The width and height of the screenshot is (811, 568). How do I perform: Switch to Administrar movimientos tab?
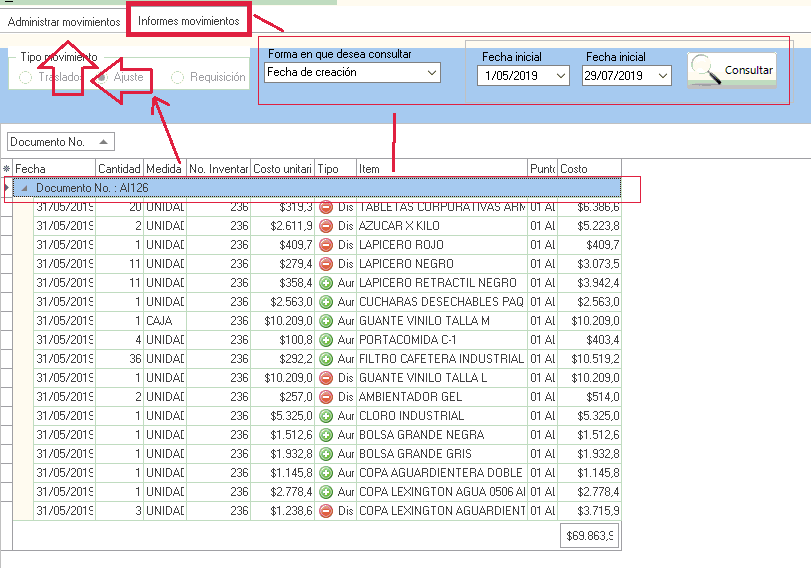pos(64,21)
